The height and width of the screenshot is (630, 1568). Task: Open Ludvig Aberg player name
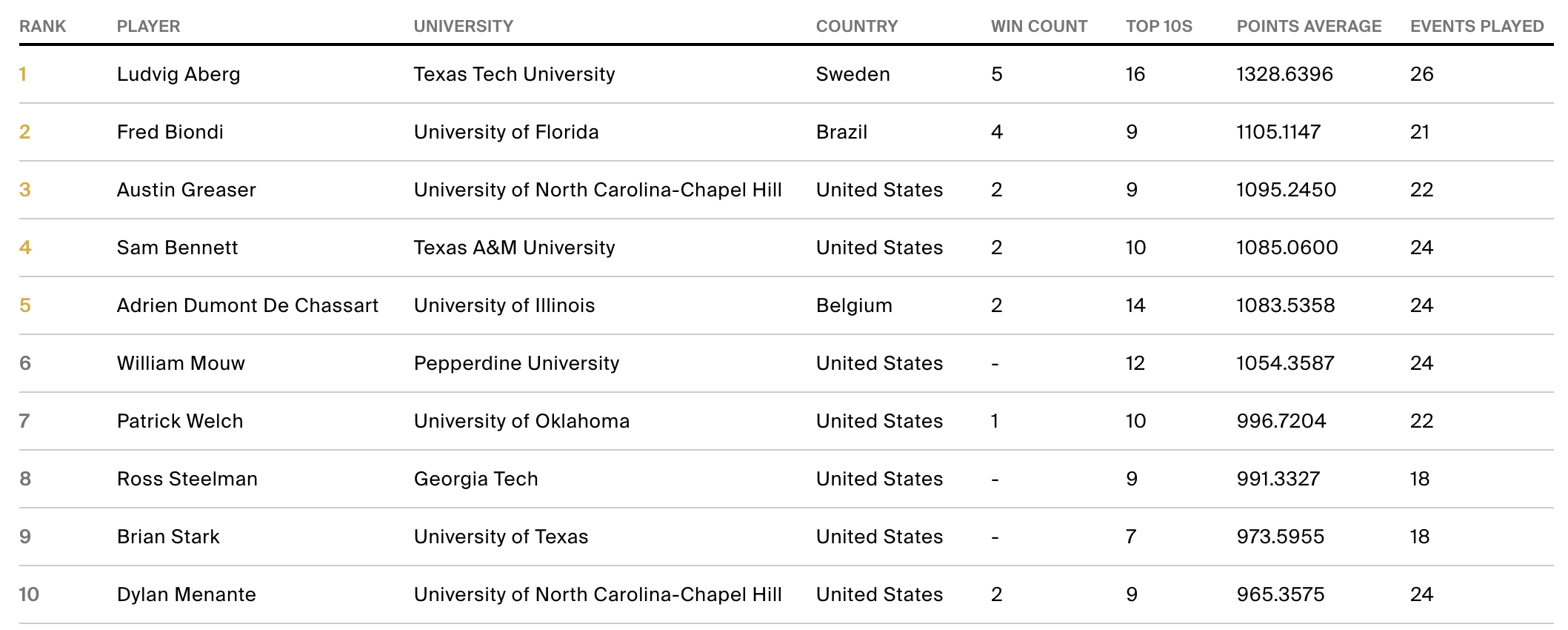point(179,74)
